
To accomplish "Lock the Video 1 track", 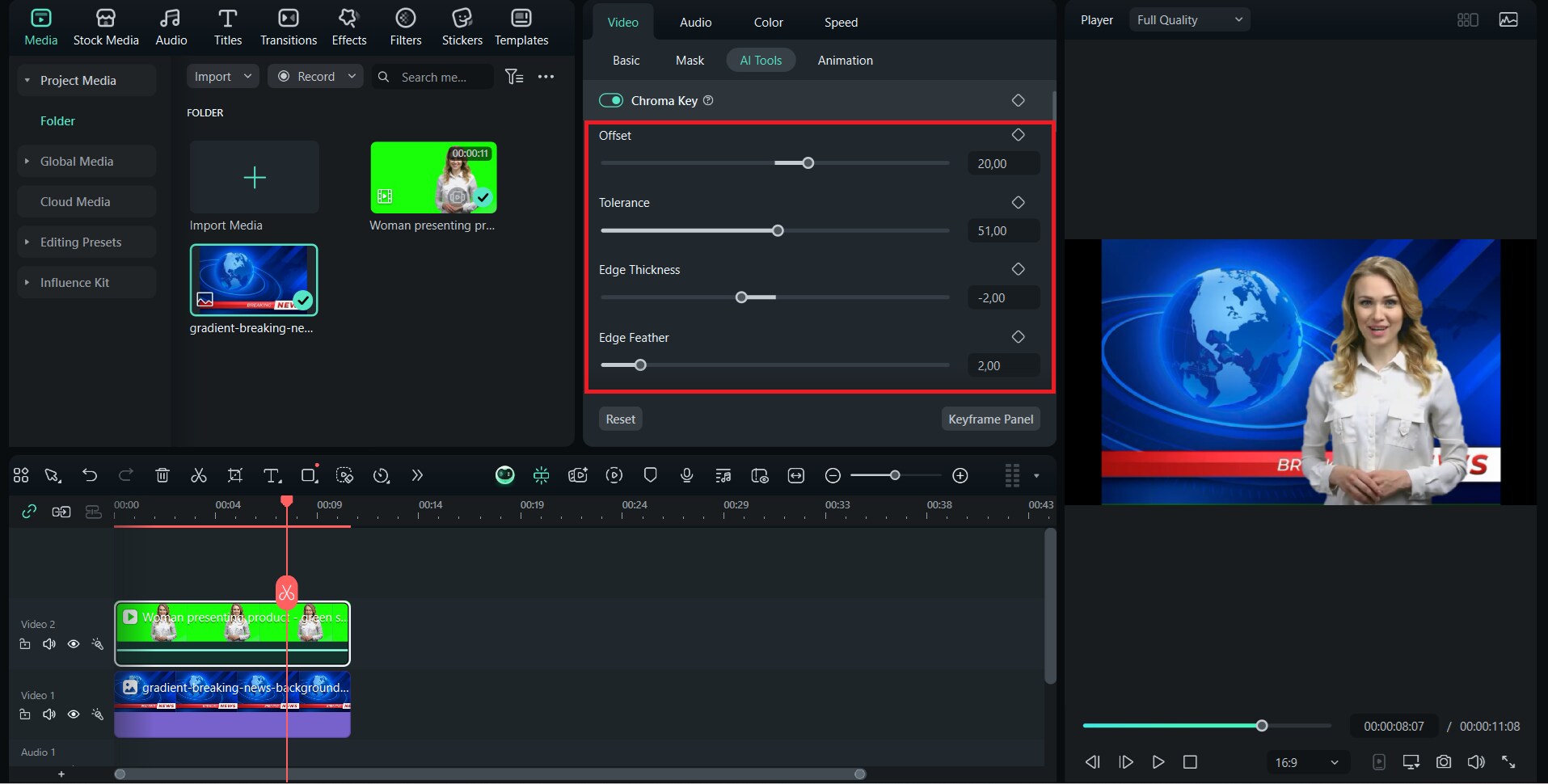I will click(x=25, y=714).
